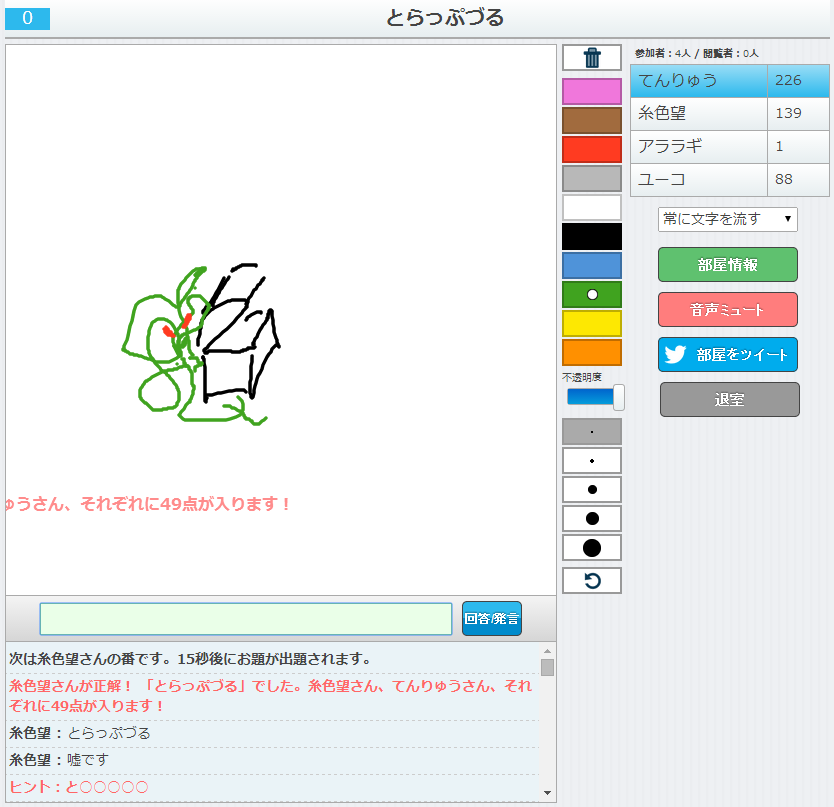Pick the orange color swatch
The image size is (834, 807).
[591, 352]
